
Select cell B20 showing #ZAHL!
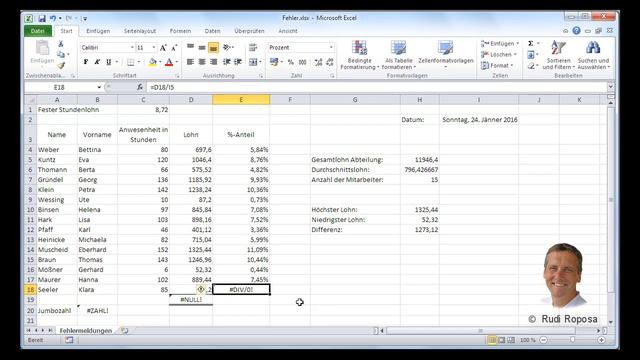tap(97, 311)
